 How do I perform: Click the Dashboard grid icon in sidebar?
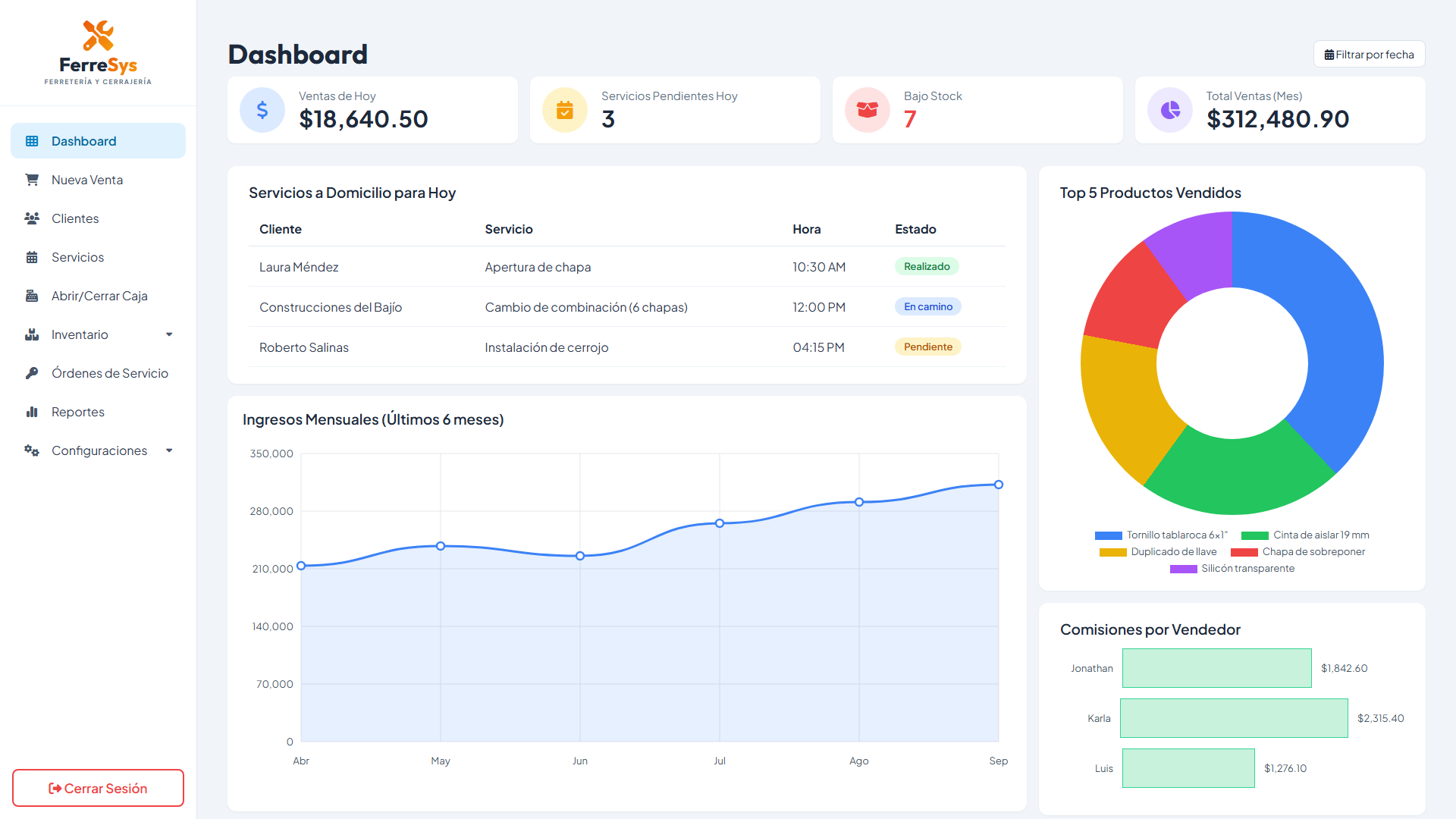[32, 141]
